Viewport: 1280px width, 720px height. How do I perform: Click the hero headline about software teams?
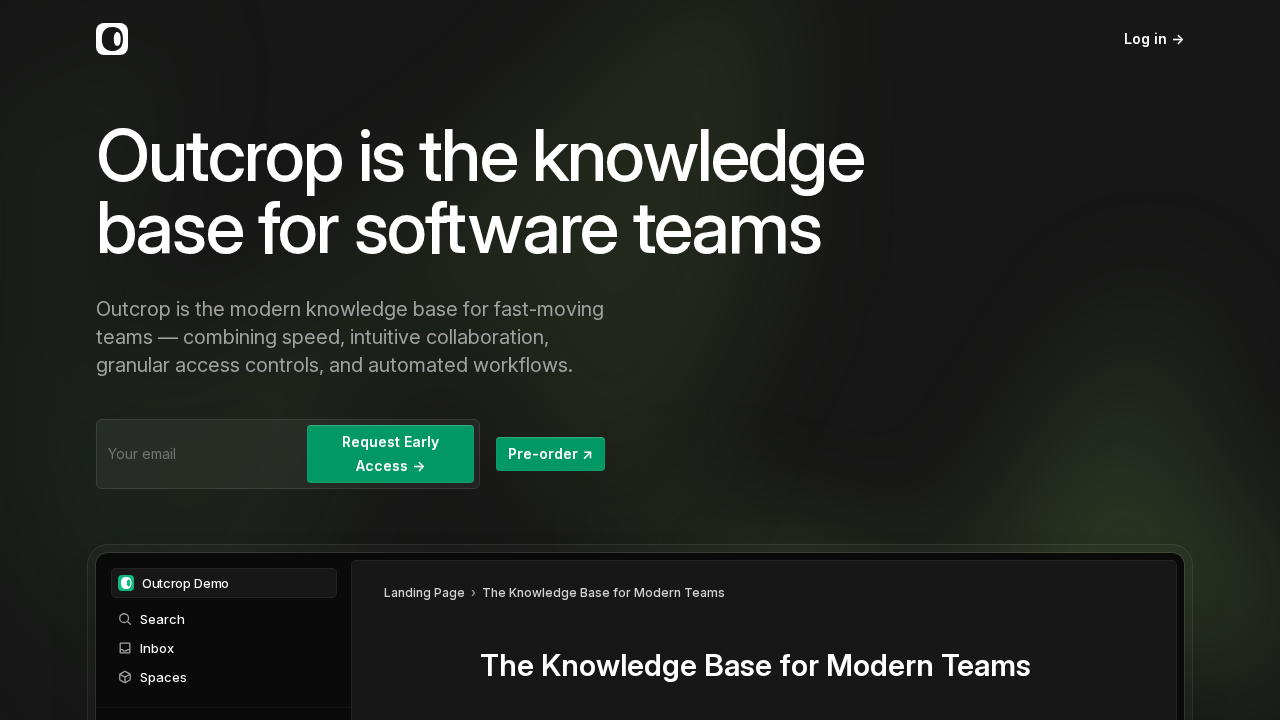(480, 193)
